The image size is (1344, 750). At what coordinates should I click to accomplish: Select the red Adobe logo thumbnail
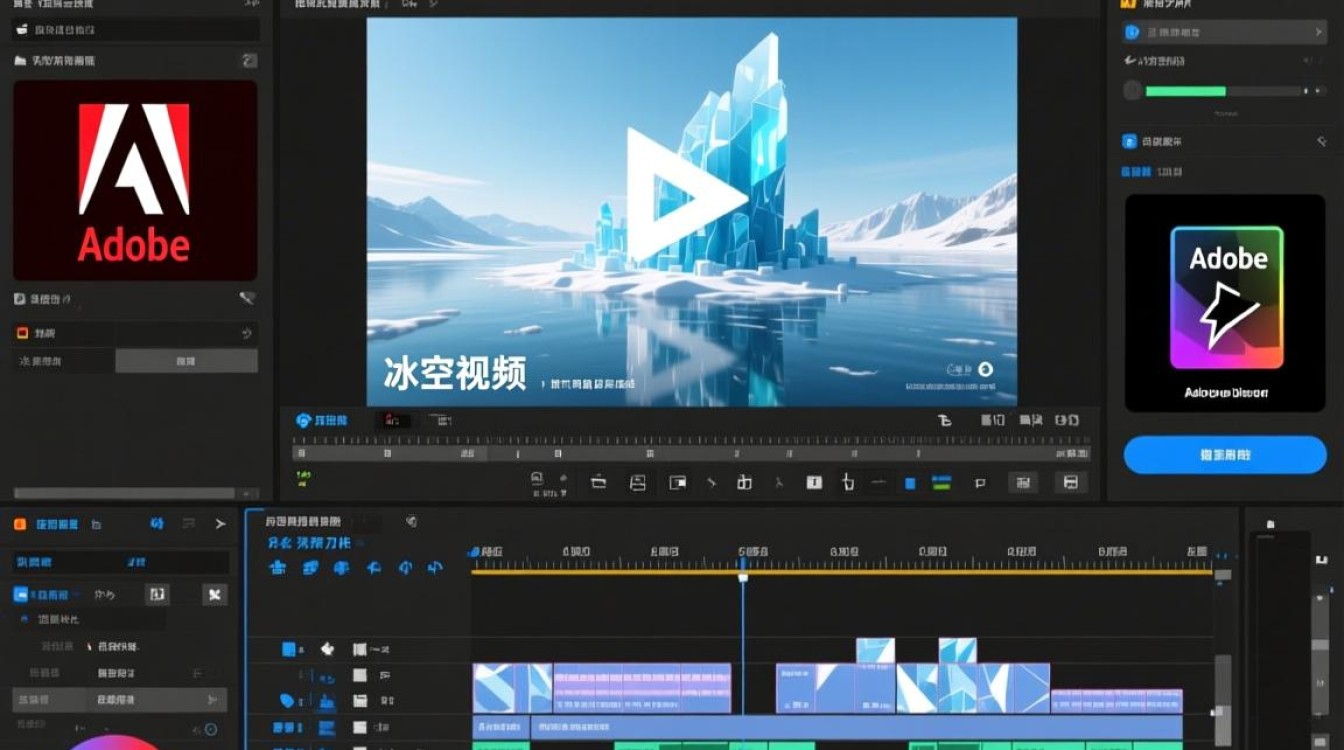point(135,181)
